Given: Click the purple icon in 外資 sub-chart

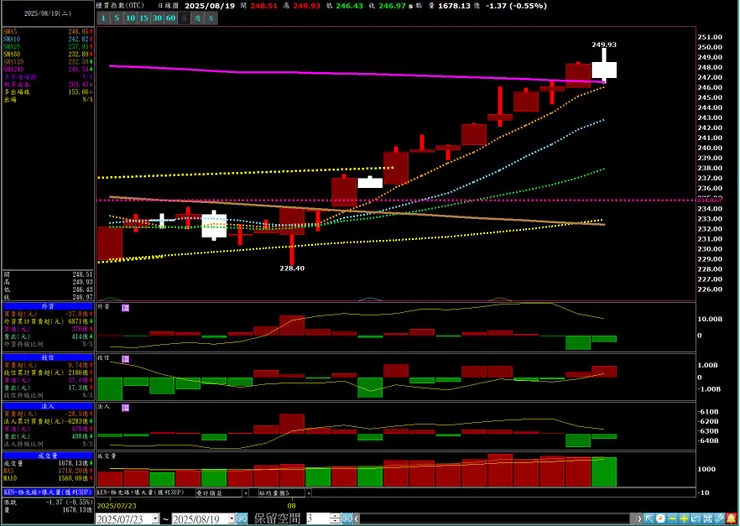Looking at the screenshot, I should (x=125, y=308).
